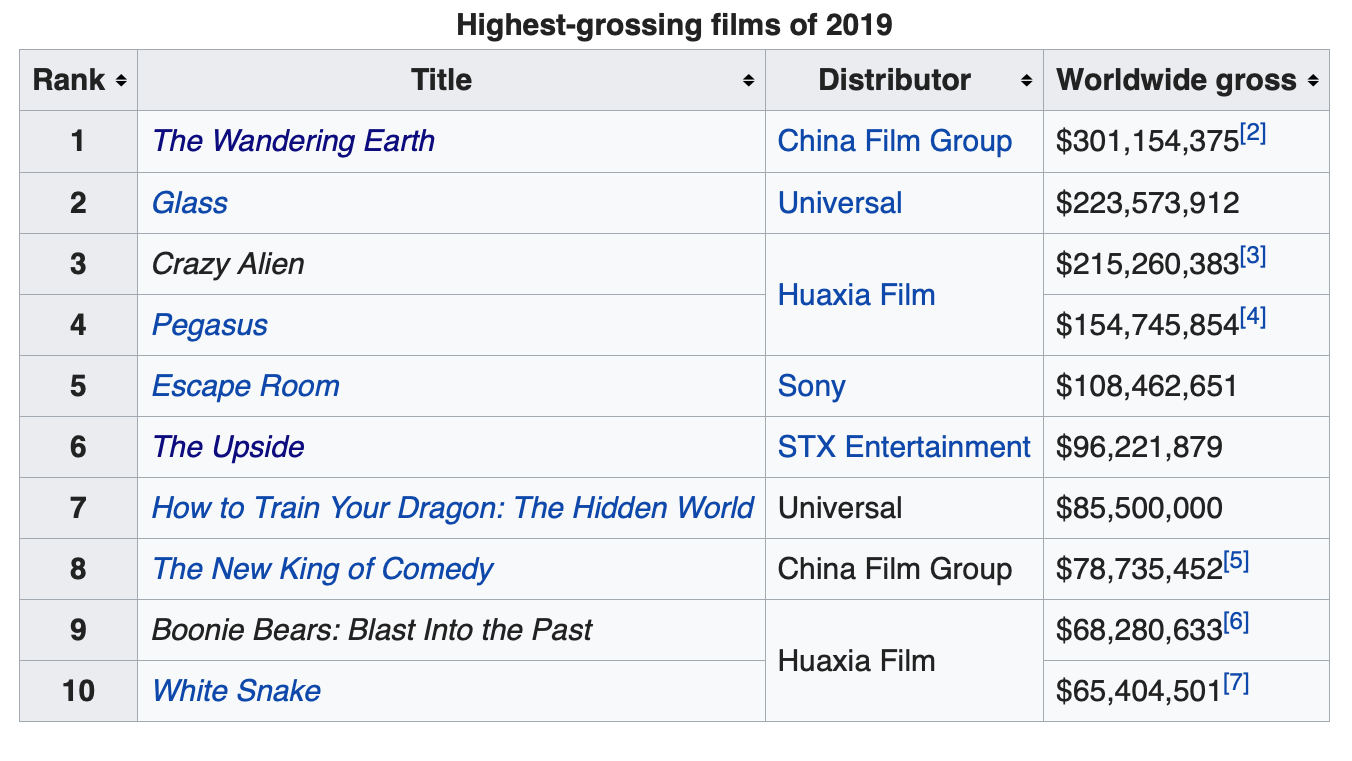Open the White Snake film link

point(236,691)
